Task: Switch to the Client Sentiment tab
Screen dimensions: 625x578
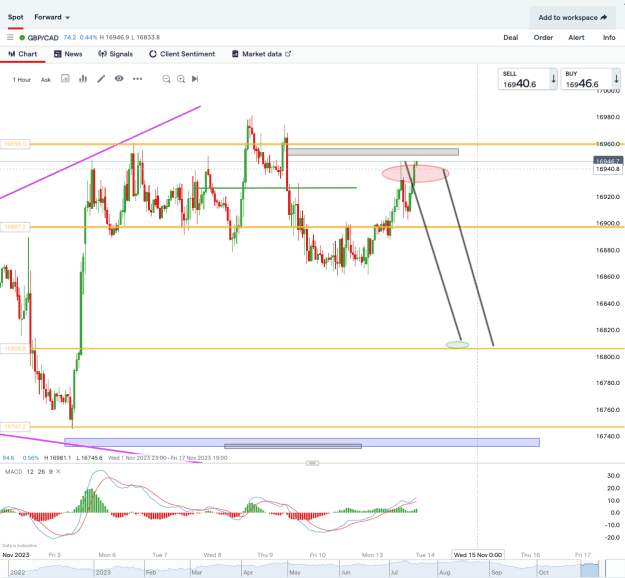Action: point(182,54)
